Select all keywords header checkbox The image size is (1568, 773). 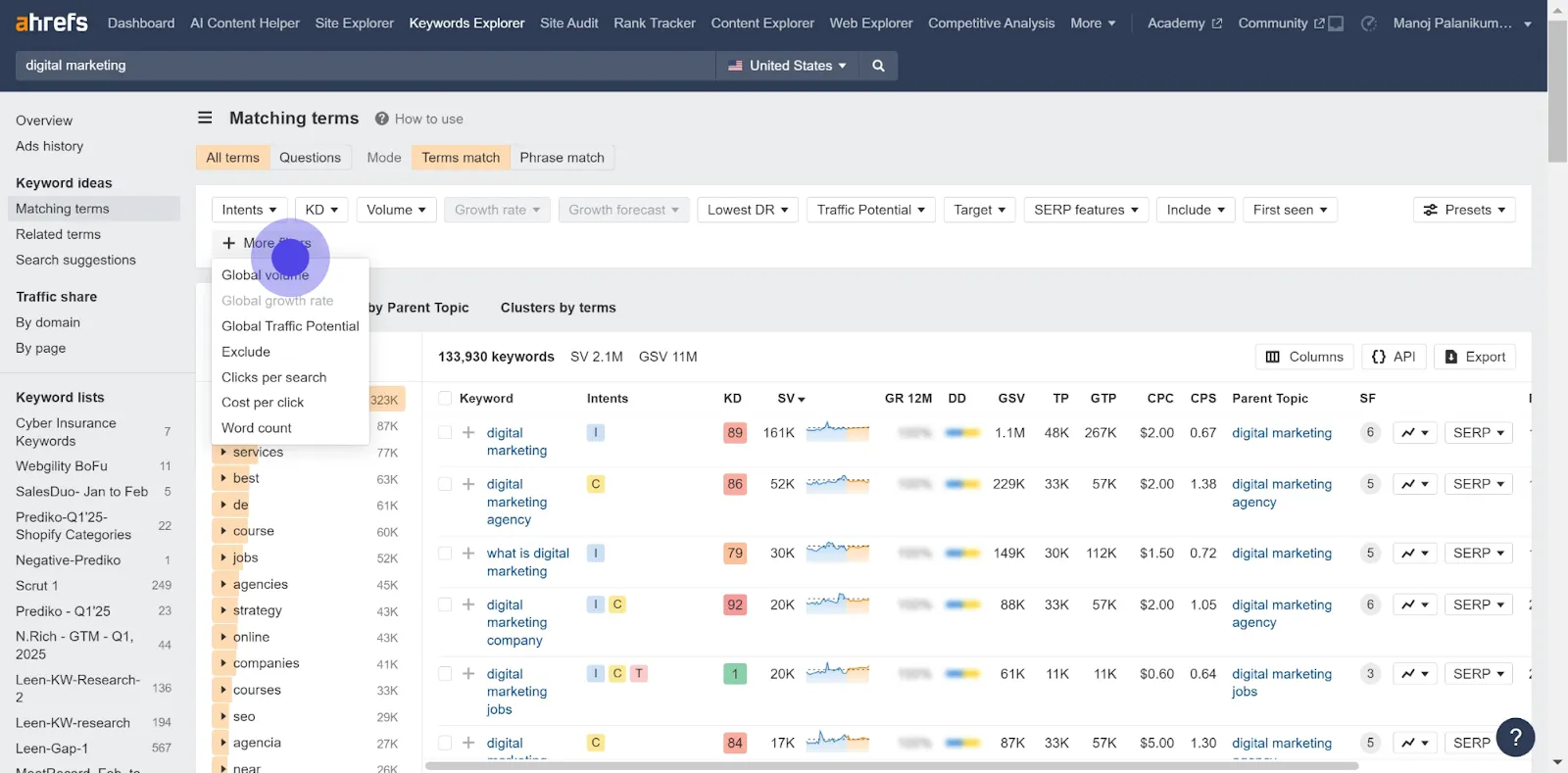445,398
